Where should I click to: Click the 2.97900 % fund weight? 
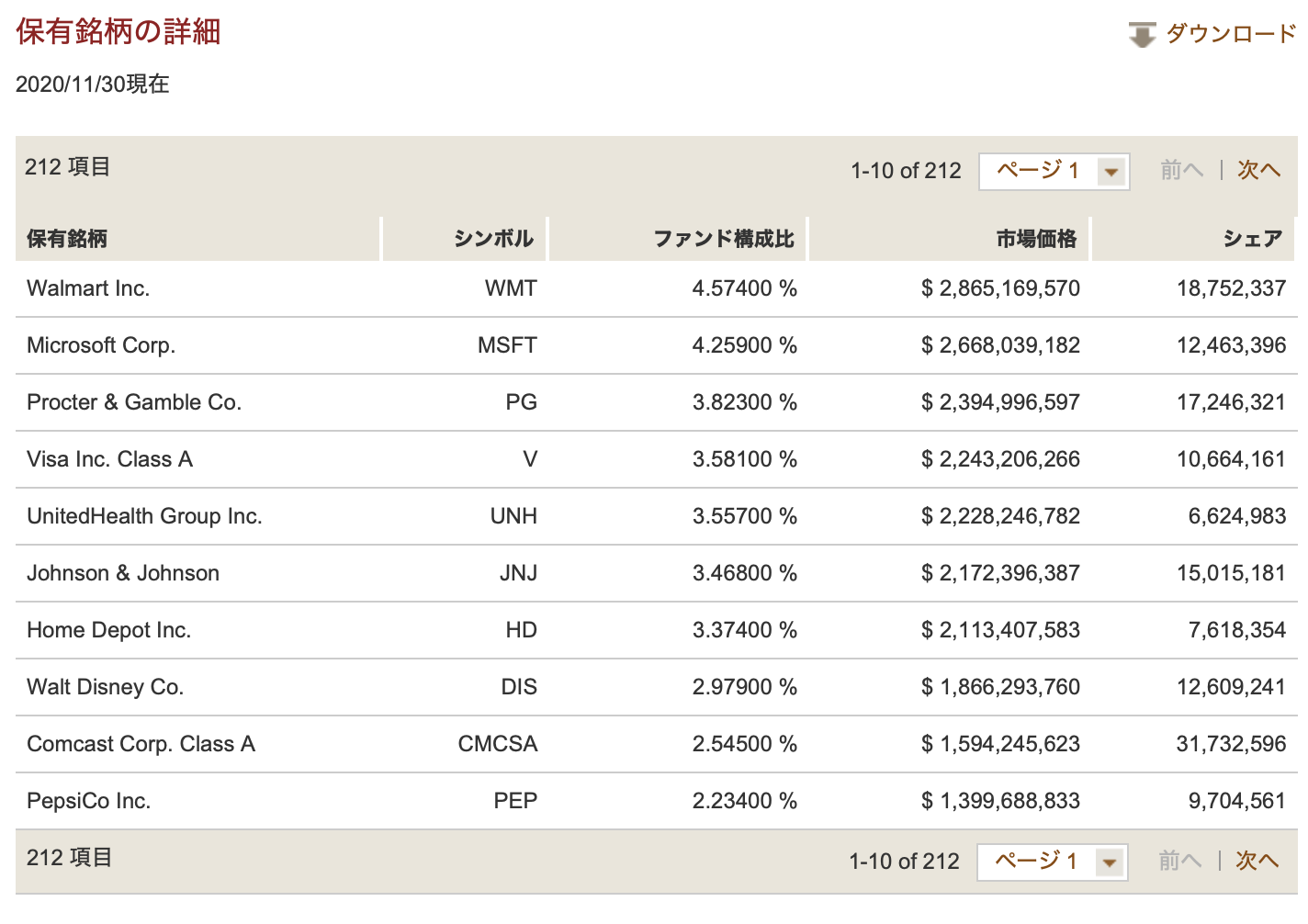click(x=744, y=687)
